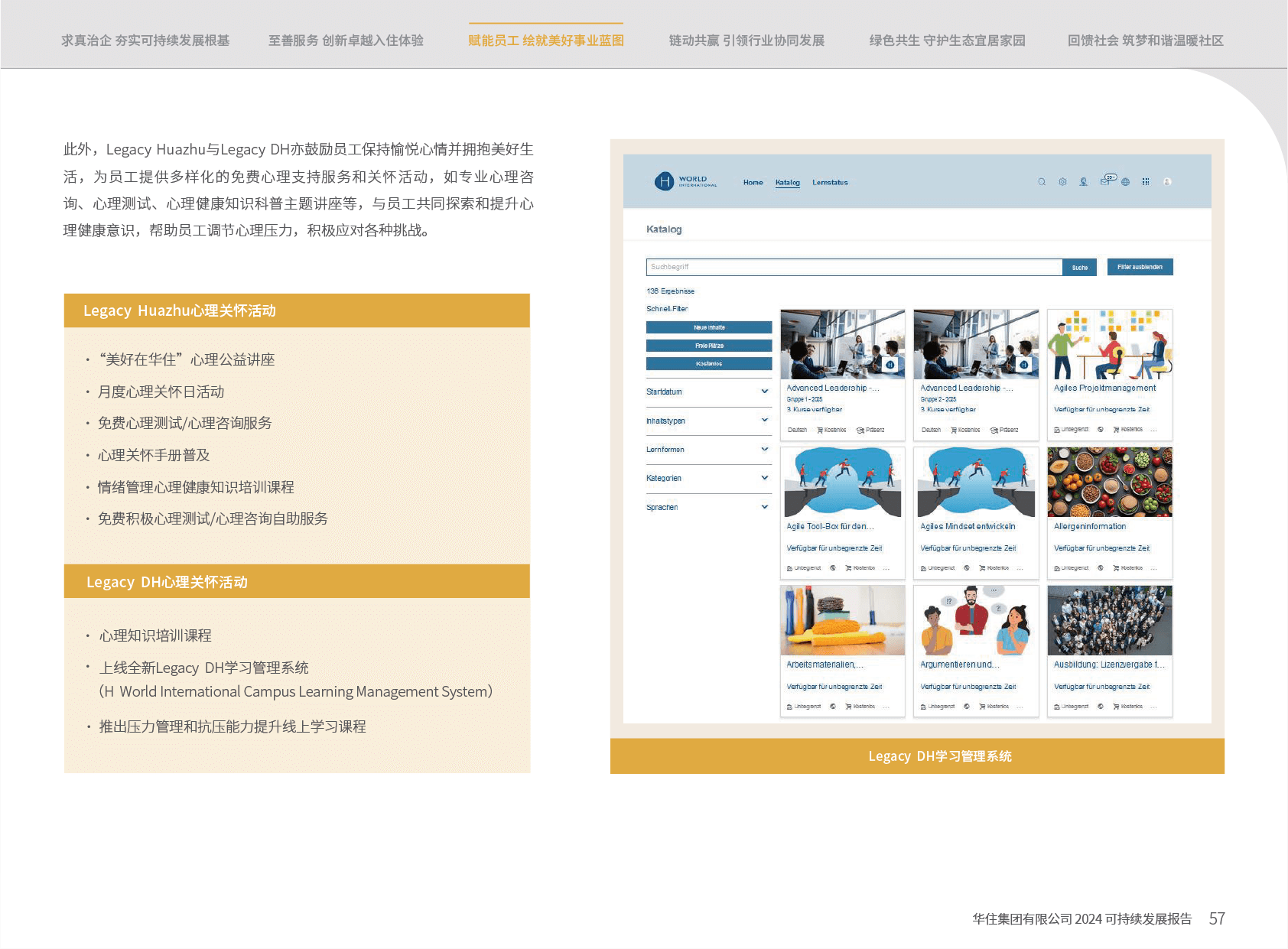The height and width of the screenshot is (949, 1288).
Task: Toggle the Neue Inhalte quick filter
Action: tap(709, 327)
